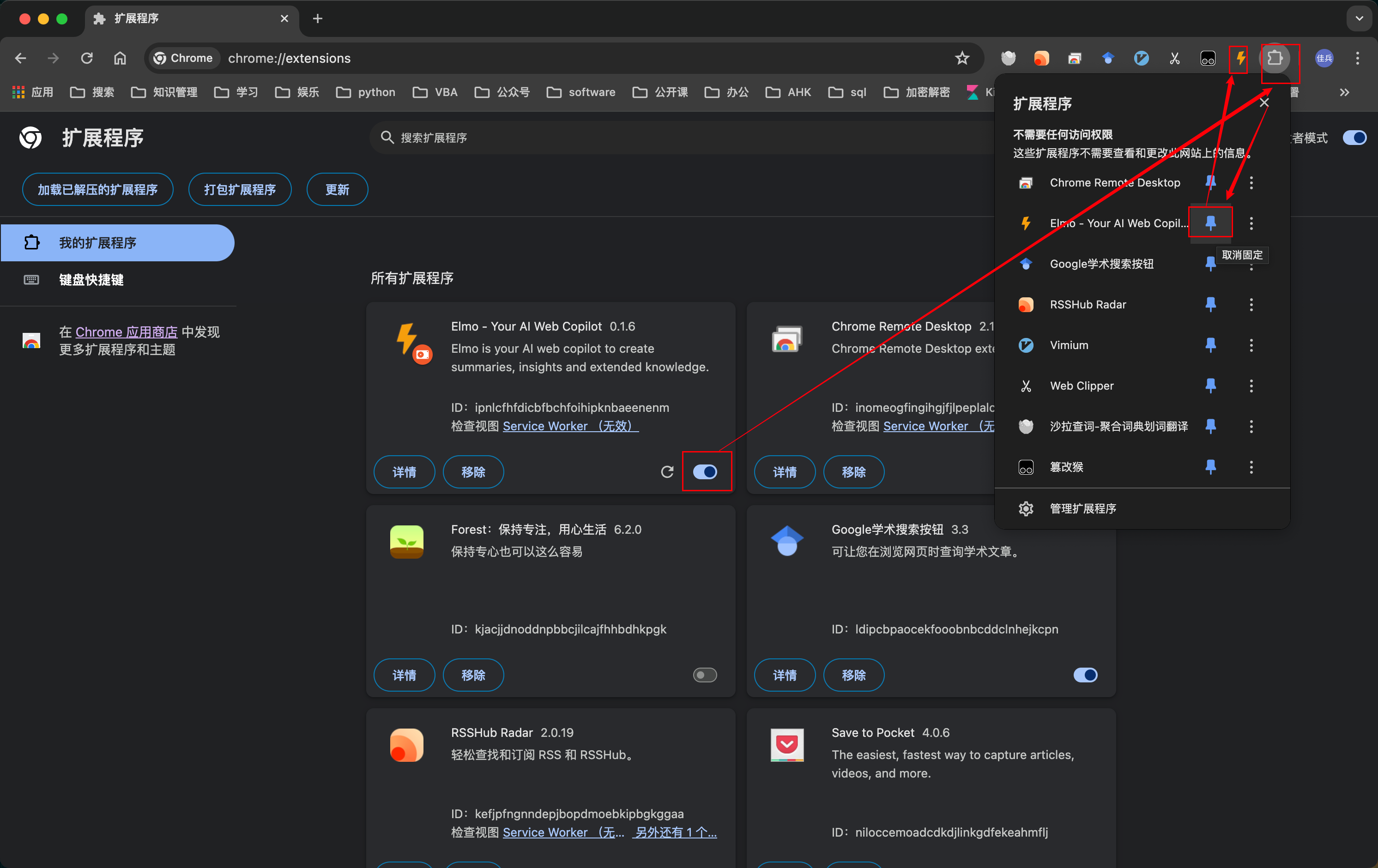
Task: Unpin Chrome Remote Desktop from toolbar
Action: click(x=1210, y=182)
